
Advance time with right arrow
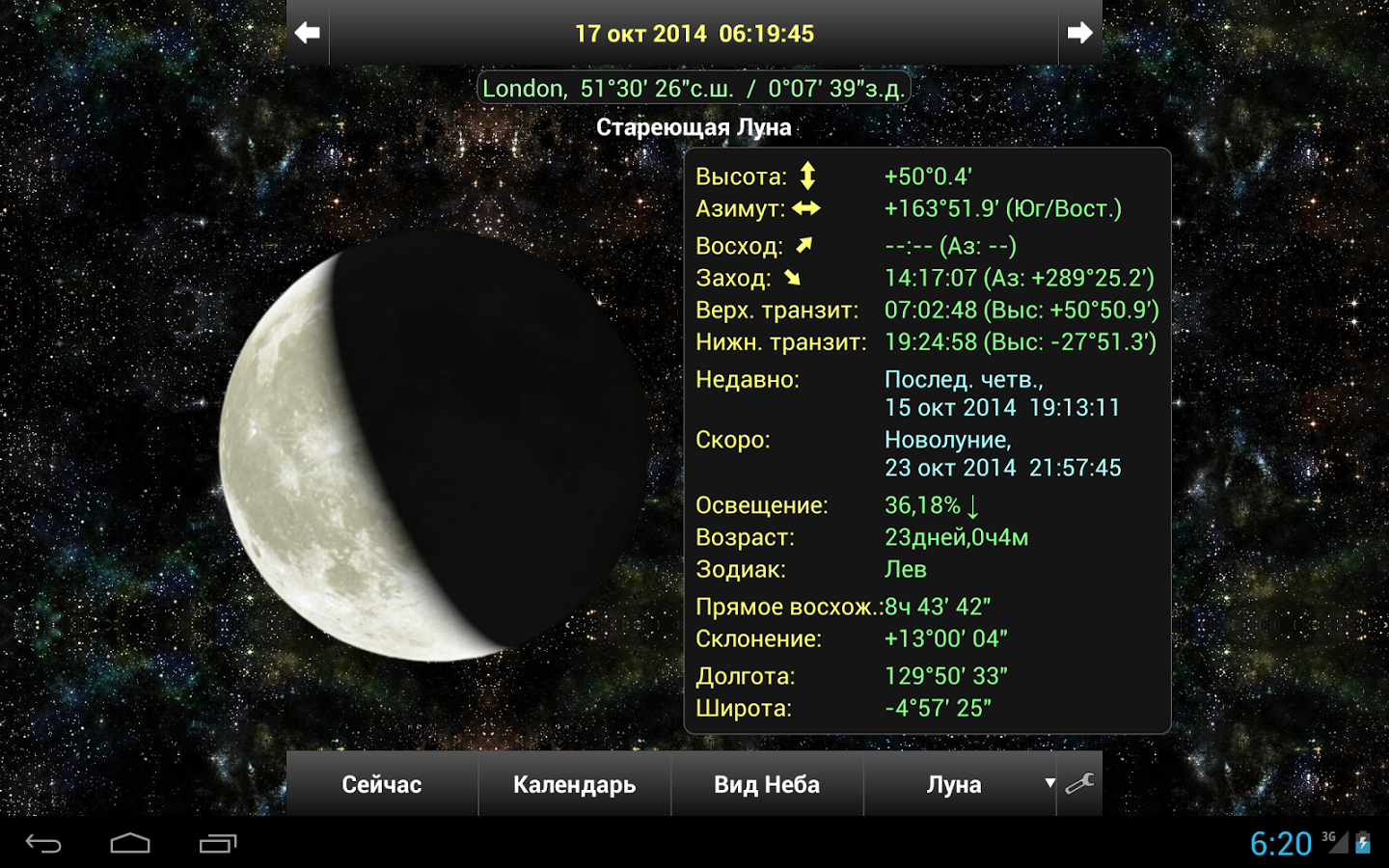pos(1080,33)
